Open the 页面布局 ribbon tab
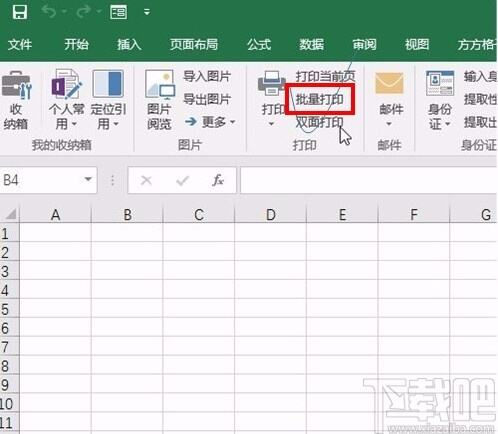 (x=194, y=44)
